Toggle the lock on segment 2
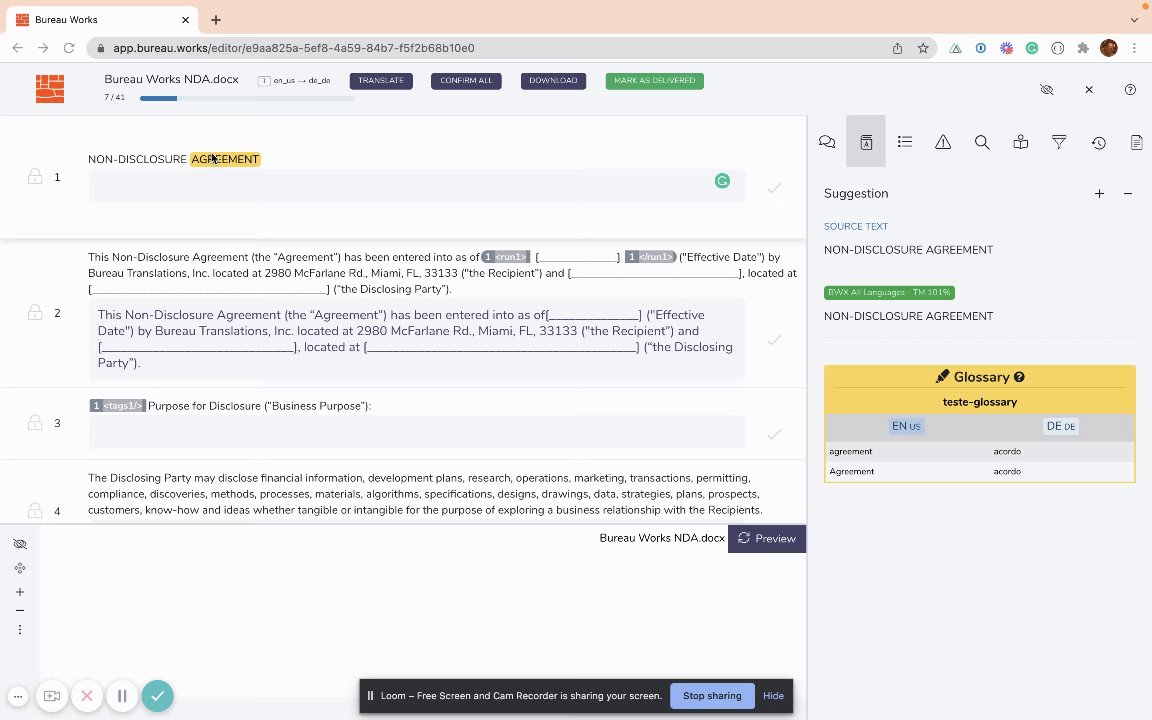Image resolution: width=1152 pixels, height=720 pixels. click(35, 313)
